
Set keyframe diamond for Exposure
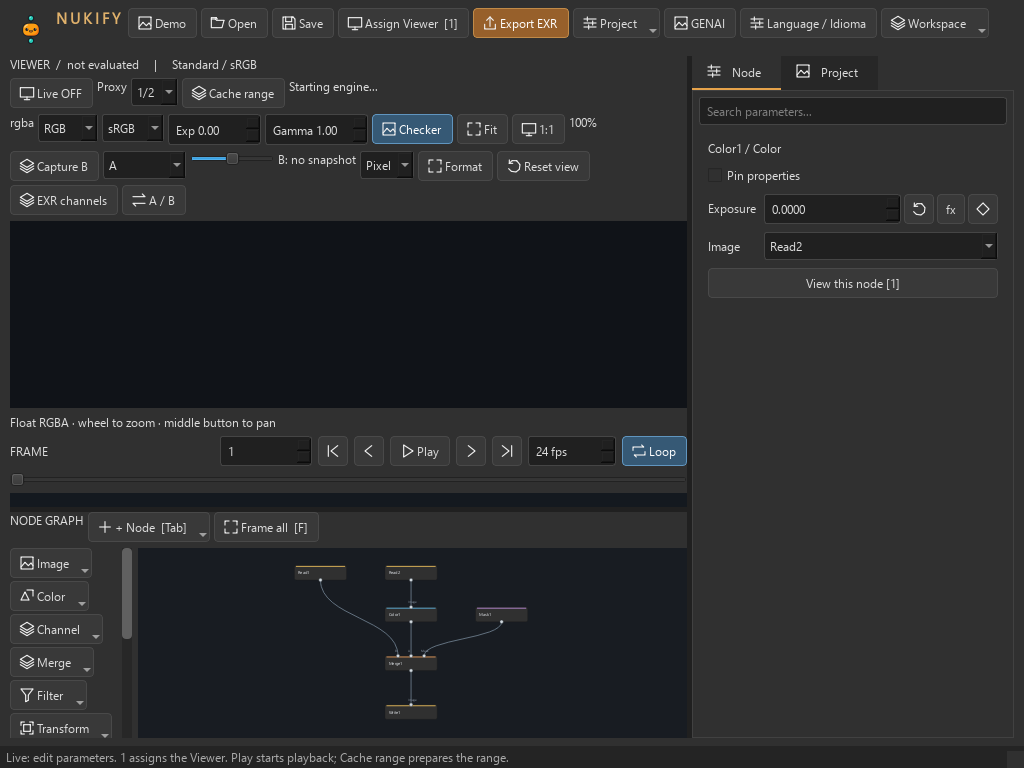click(x=983, y=209)
